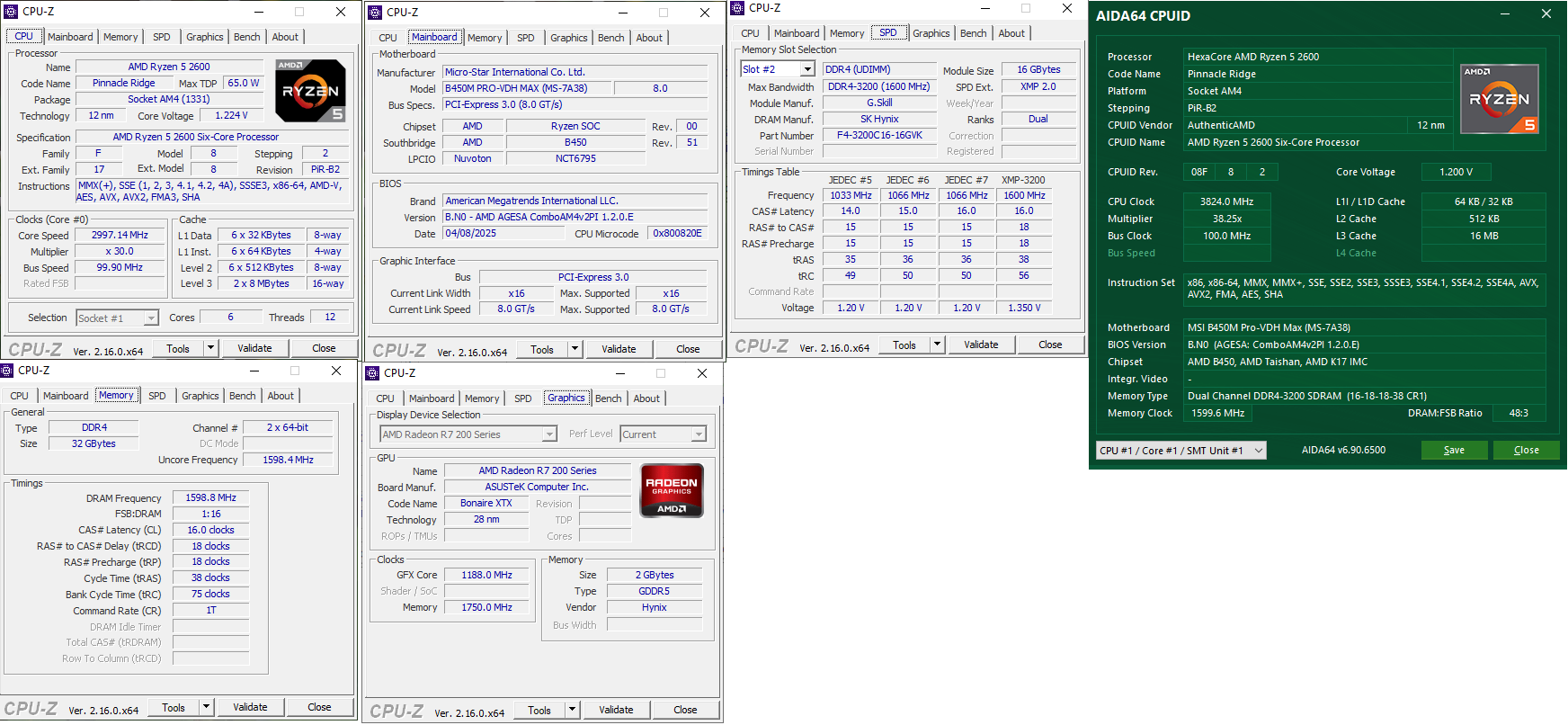1568x725 pixels.
Task: Open the Perf Level Current dropdown
Action: click(699, 434)
